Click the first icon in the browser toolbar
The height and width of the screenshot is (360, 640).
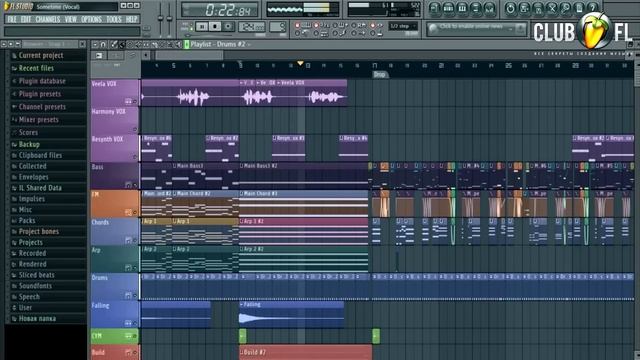click(x=4, y=44)
